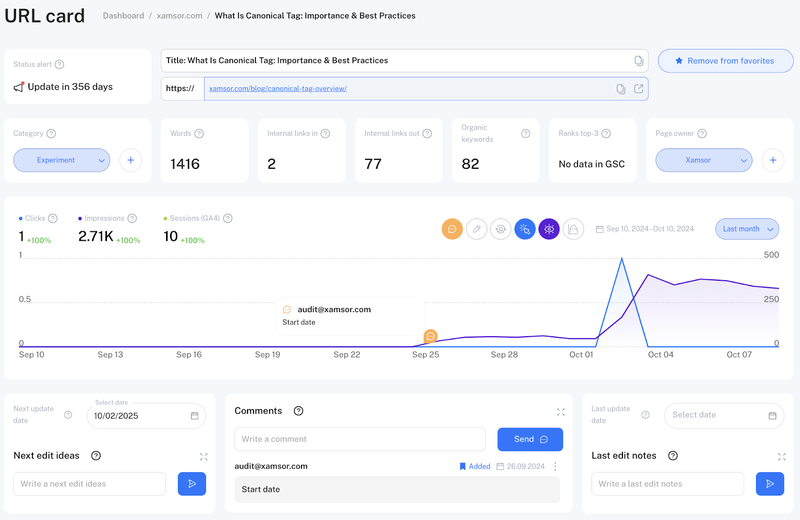This screenshot has width=800, height=520.
Task: Open the Xamsor page owner dropdown
Action: (704, 160)
